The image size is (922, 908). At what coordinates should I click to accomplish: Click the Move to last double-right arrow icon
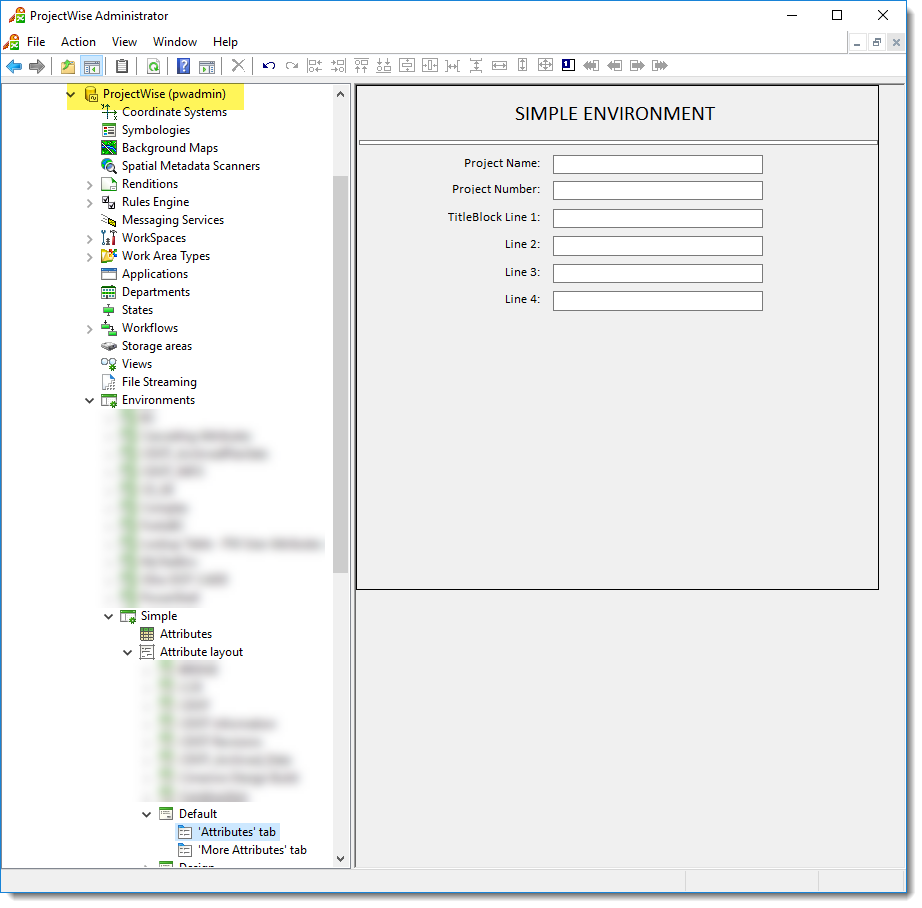[660, 65]
